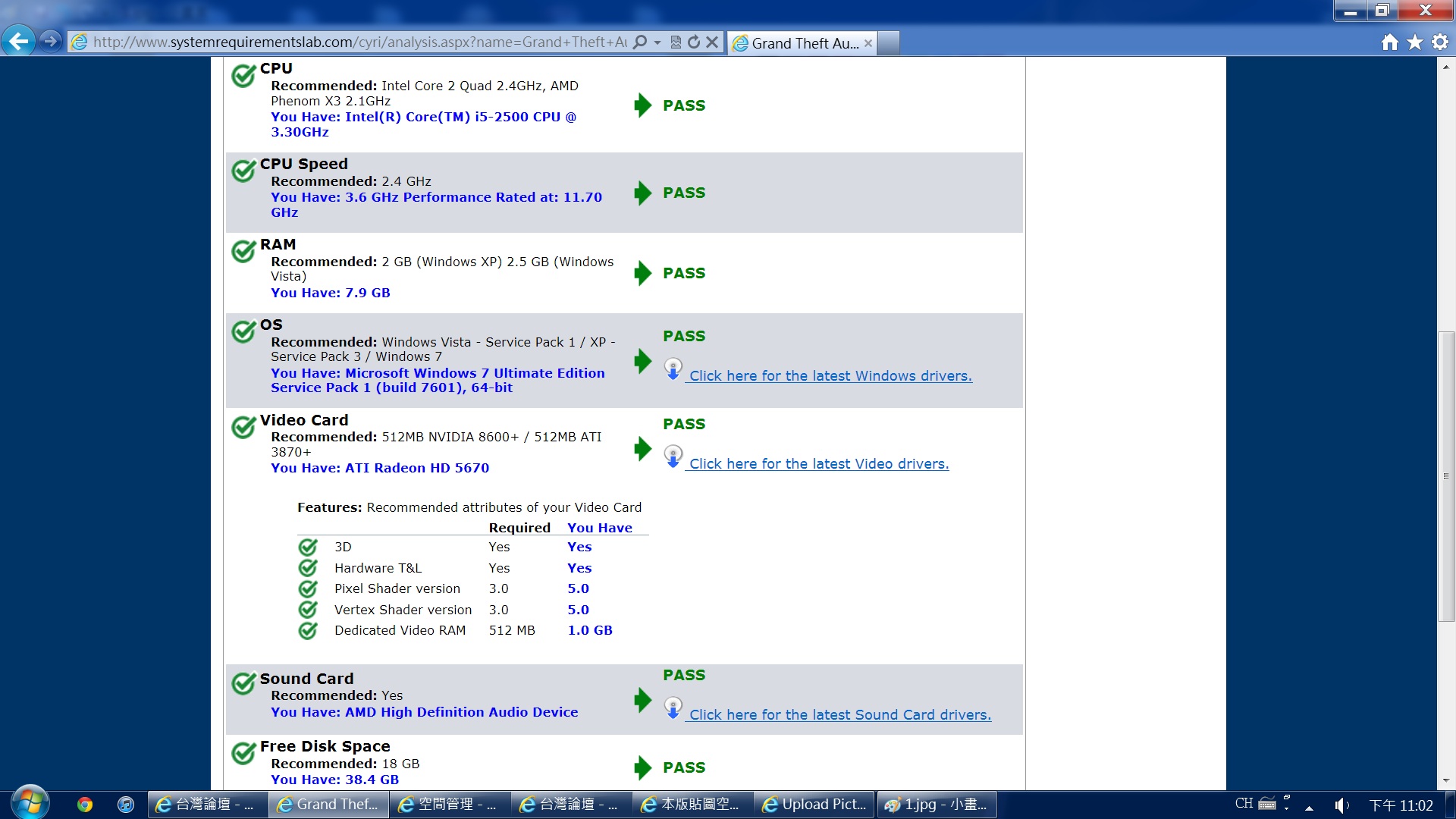Open the Tools gear icon
Screen dimensions: 1456x819
(x=1440, y=42)
